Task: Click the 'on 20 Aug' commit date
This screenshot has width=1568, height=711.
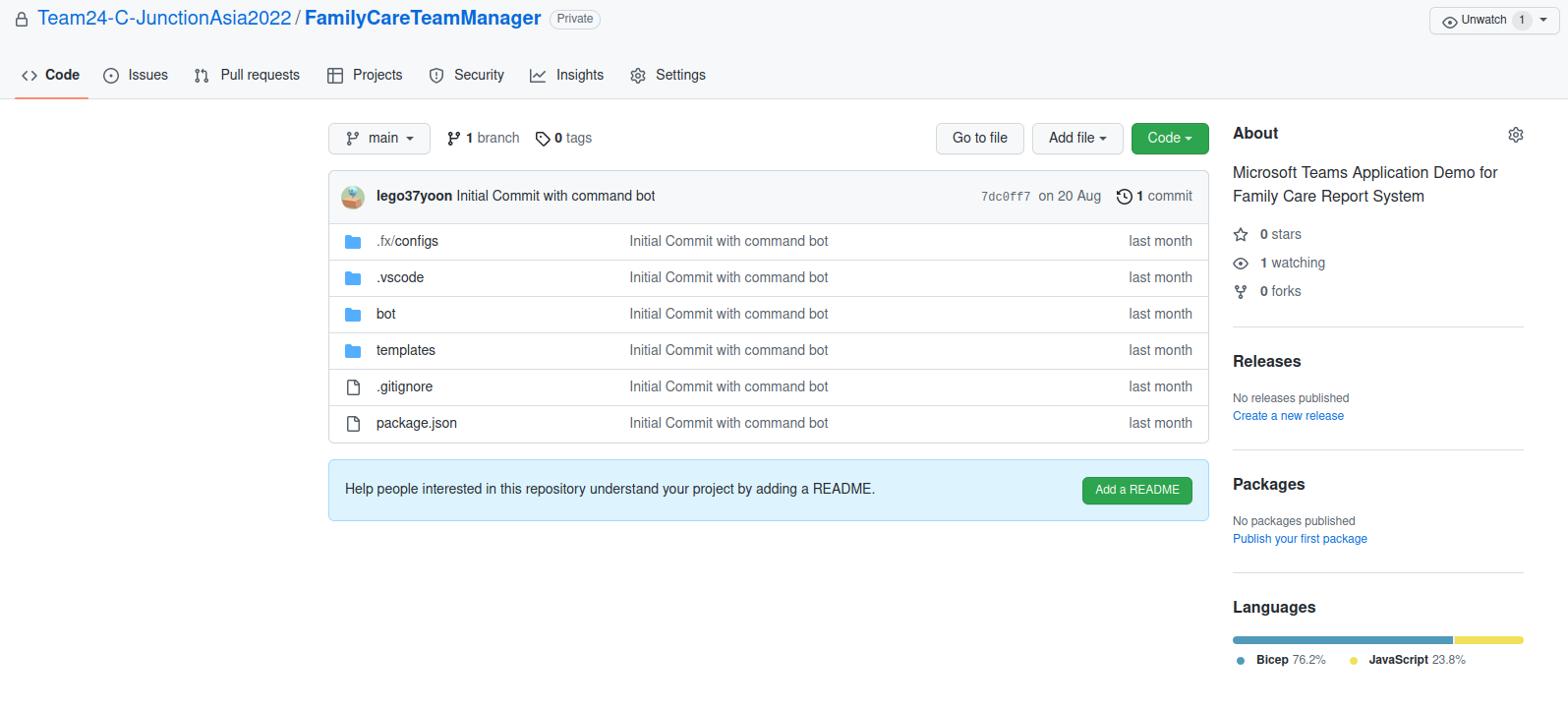Action: 1070,196
